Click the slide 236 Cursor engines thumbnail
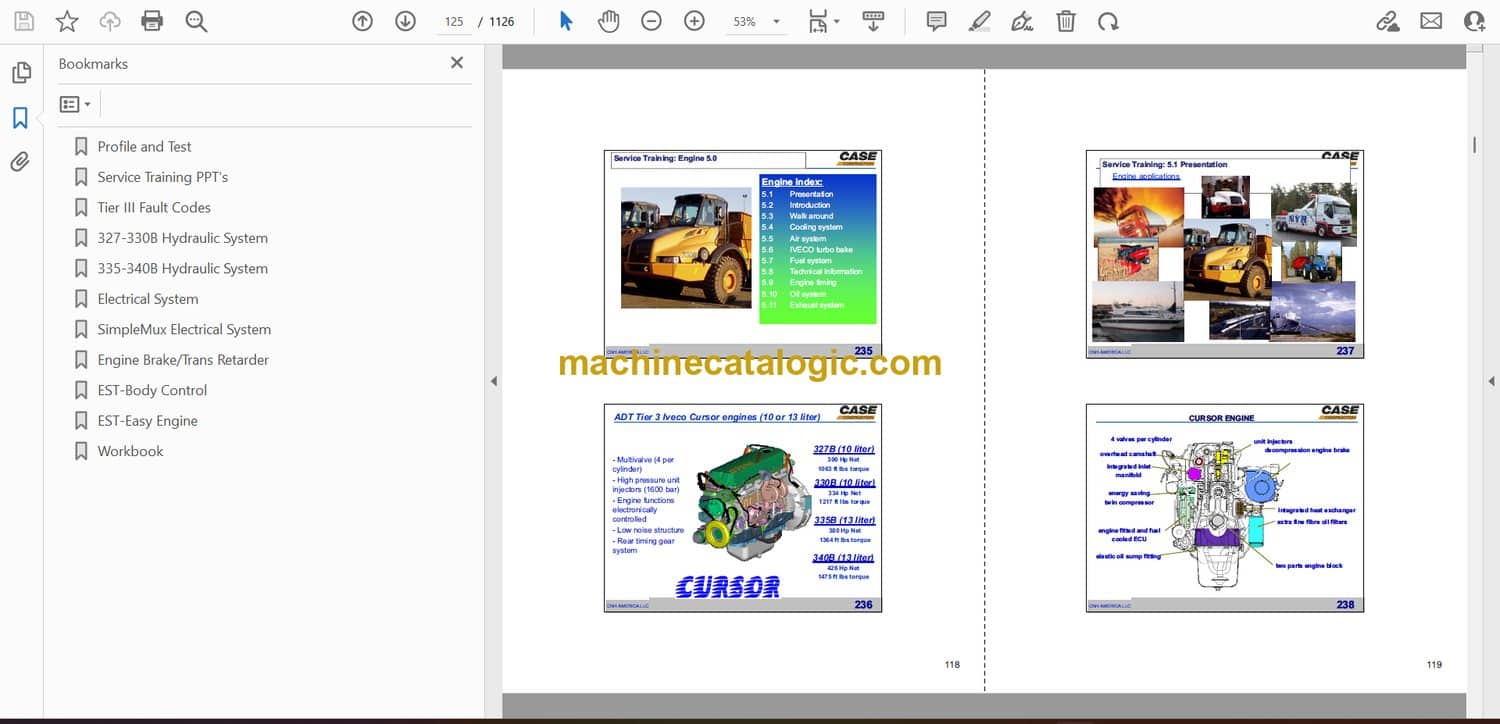This screenshot has height=724, width=1500. (743, 508)
